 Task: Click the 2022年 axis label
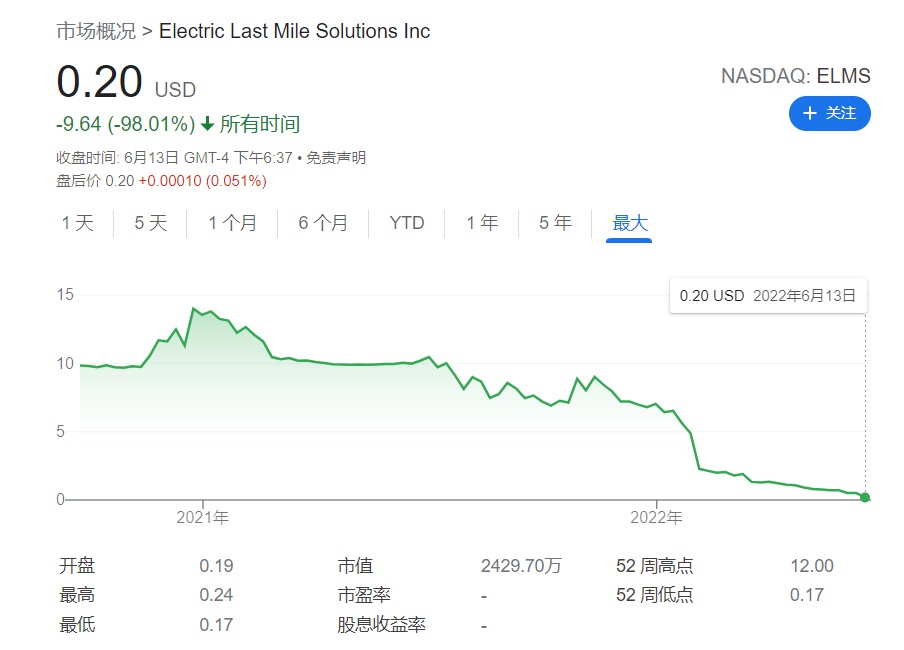(656, 518)
